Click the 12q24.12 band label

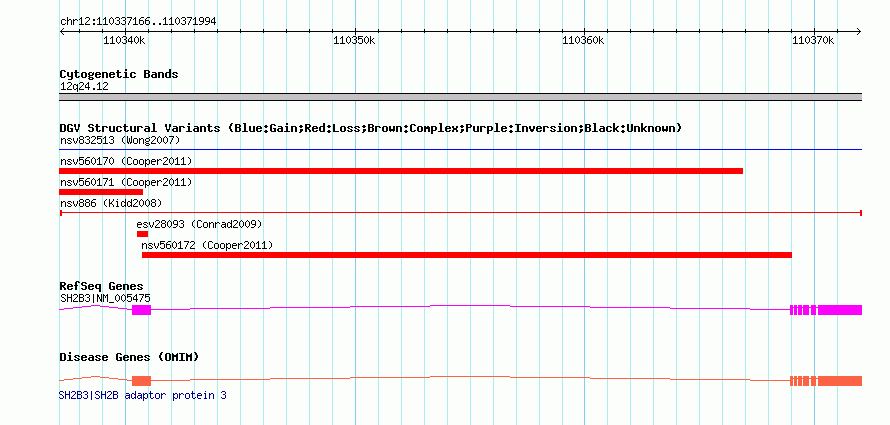tap(84, 87)
